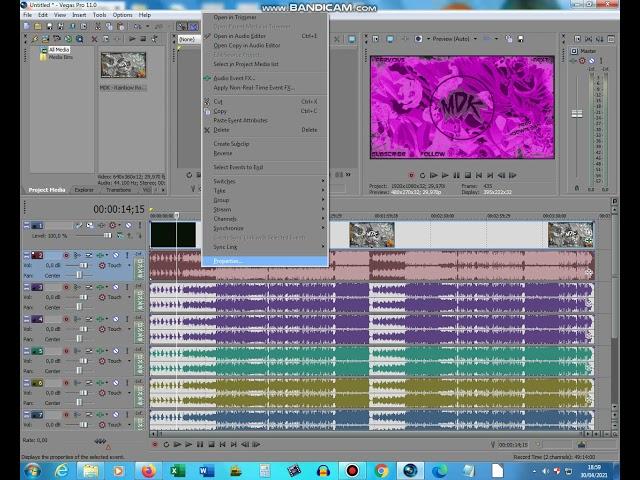
Task: Click Stop in the timeline transport bar
Action: pos(211,444)
